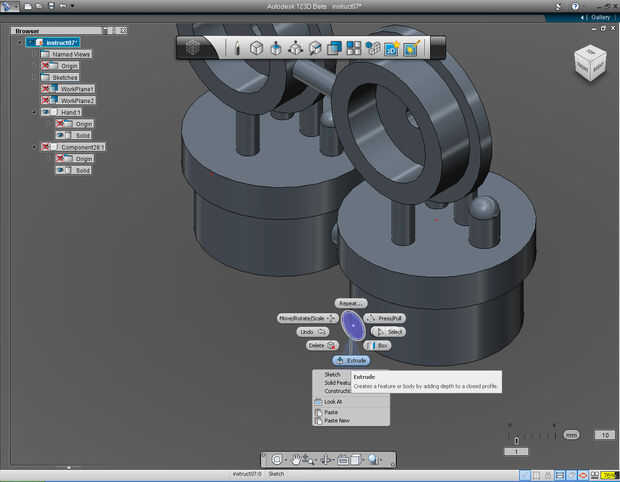Click the yellow-highlighted status bar icon
The width and height of the screenshot is (620, 482).
click(x=610, y=475)
